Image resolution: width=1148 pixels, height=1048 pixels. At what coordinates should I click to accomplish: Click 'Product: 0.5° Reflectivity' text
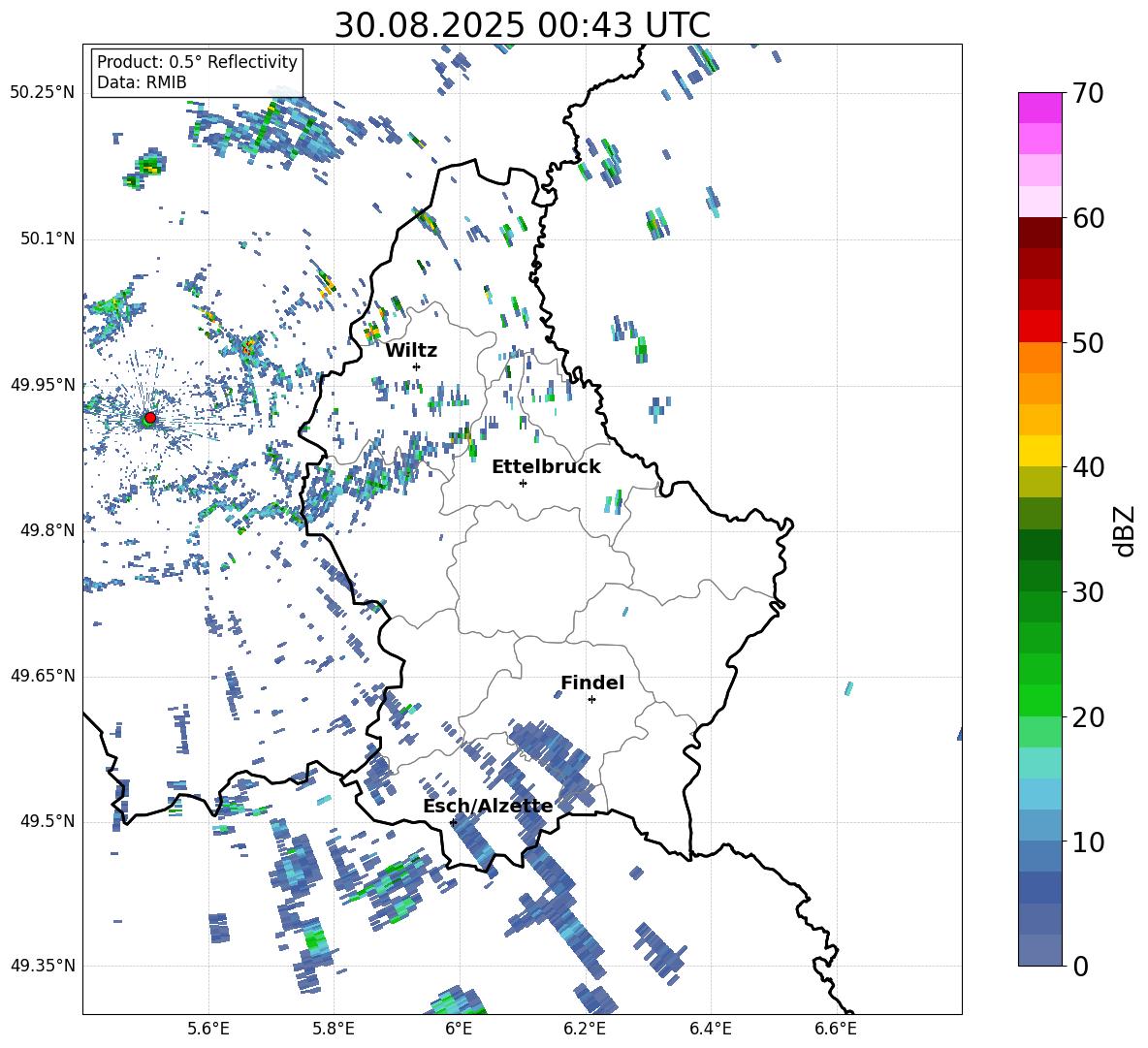(x=197, y=62)
